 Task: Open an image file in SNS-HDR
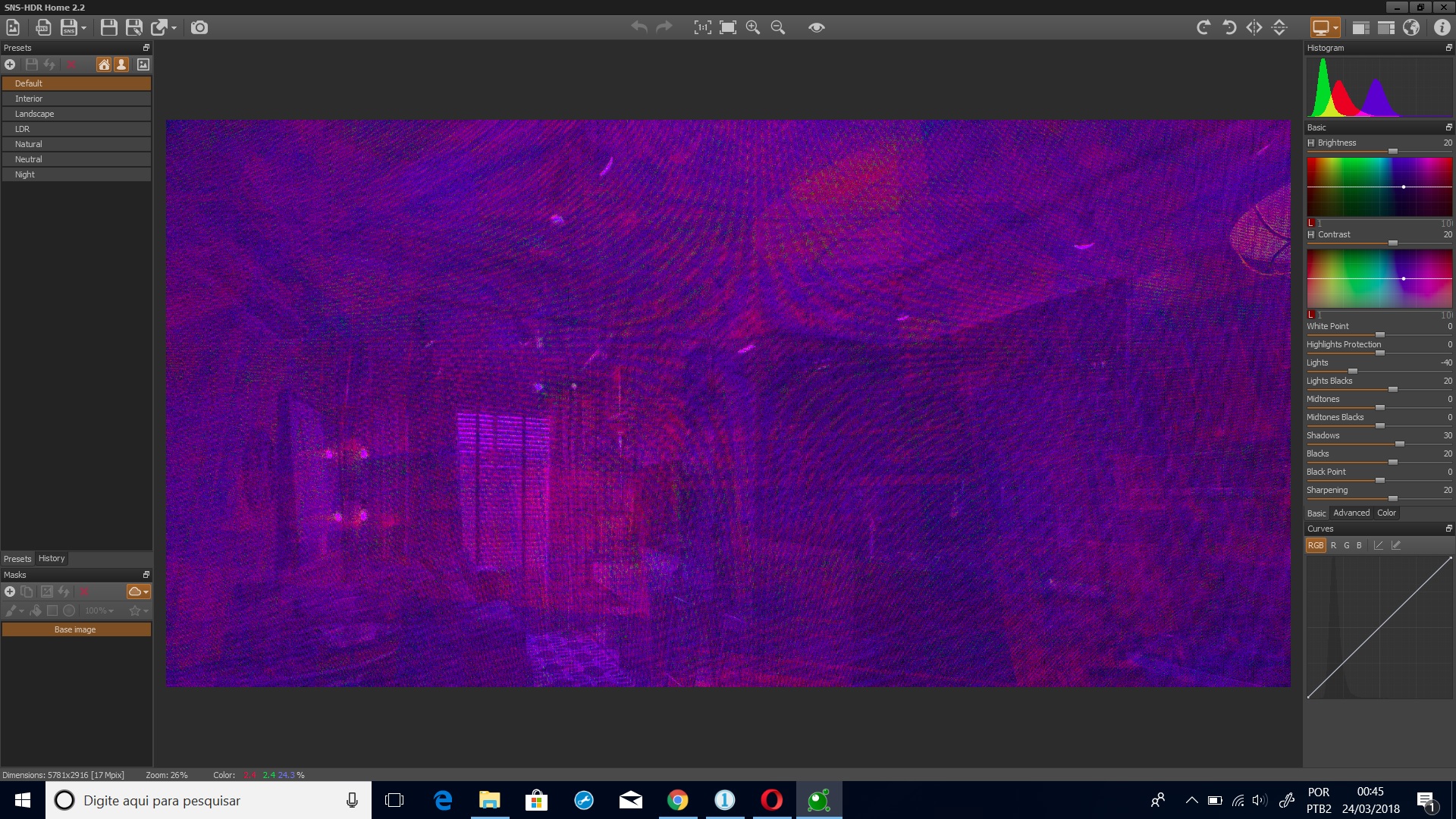click(x=12, y=27)
